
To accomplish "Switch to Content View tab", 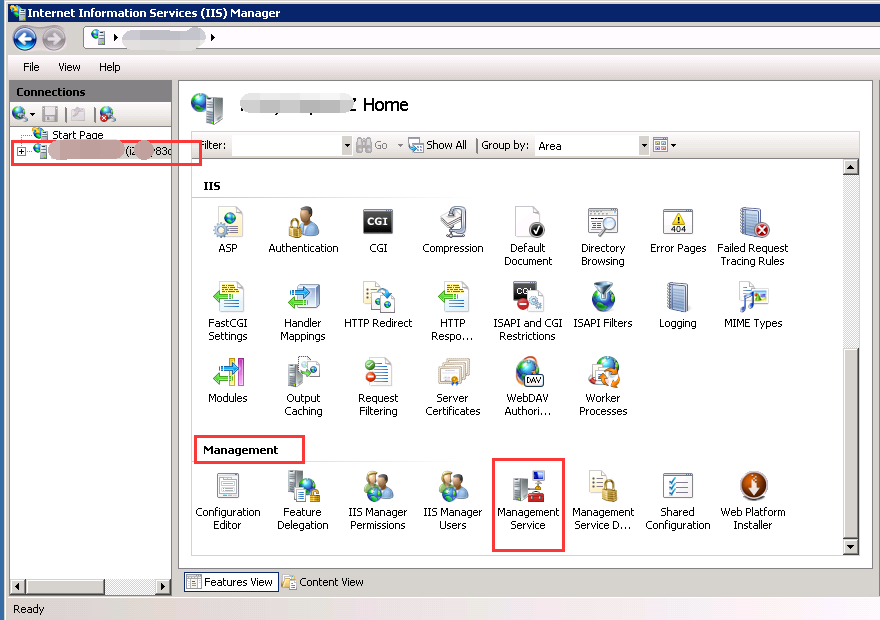I will tap(323, 582).
